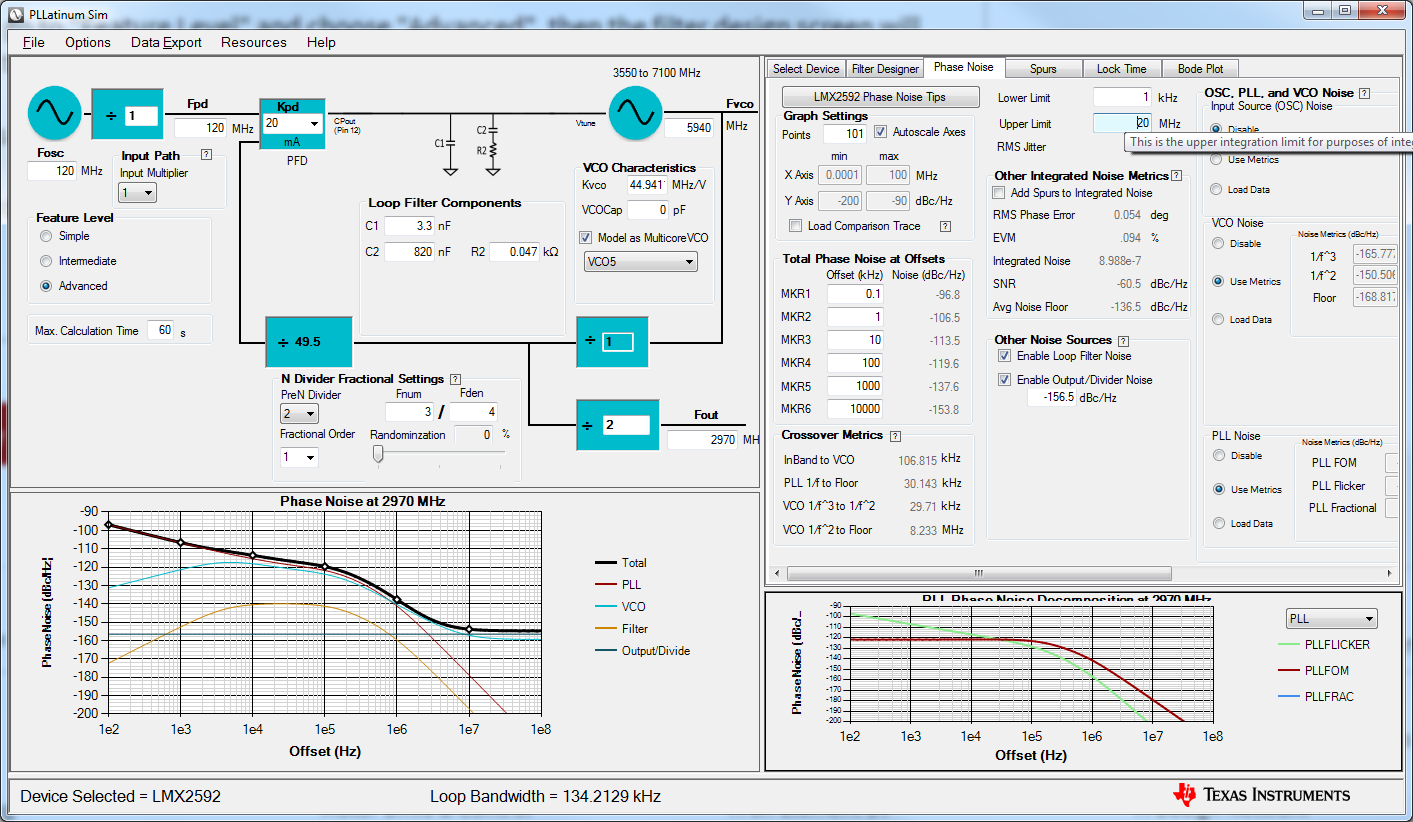Open the File menu
This screenshot has width=1413, height=822.
tap(34, 42)
